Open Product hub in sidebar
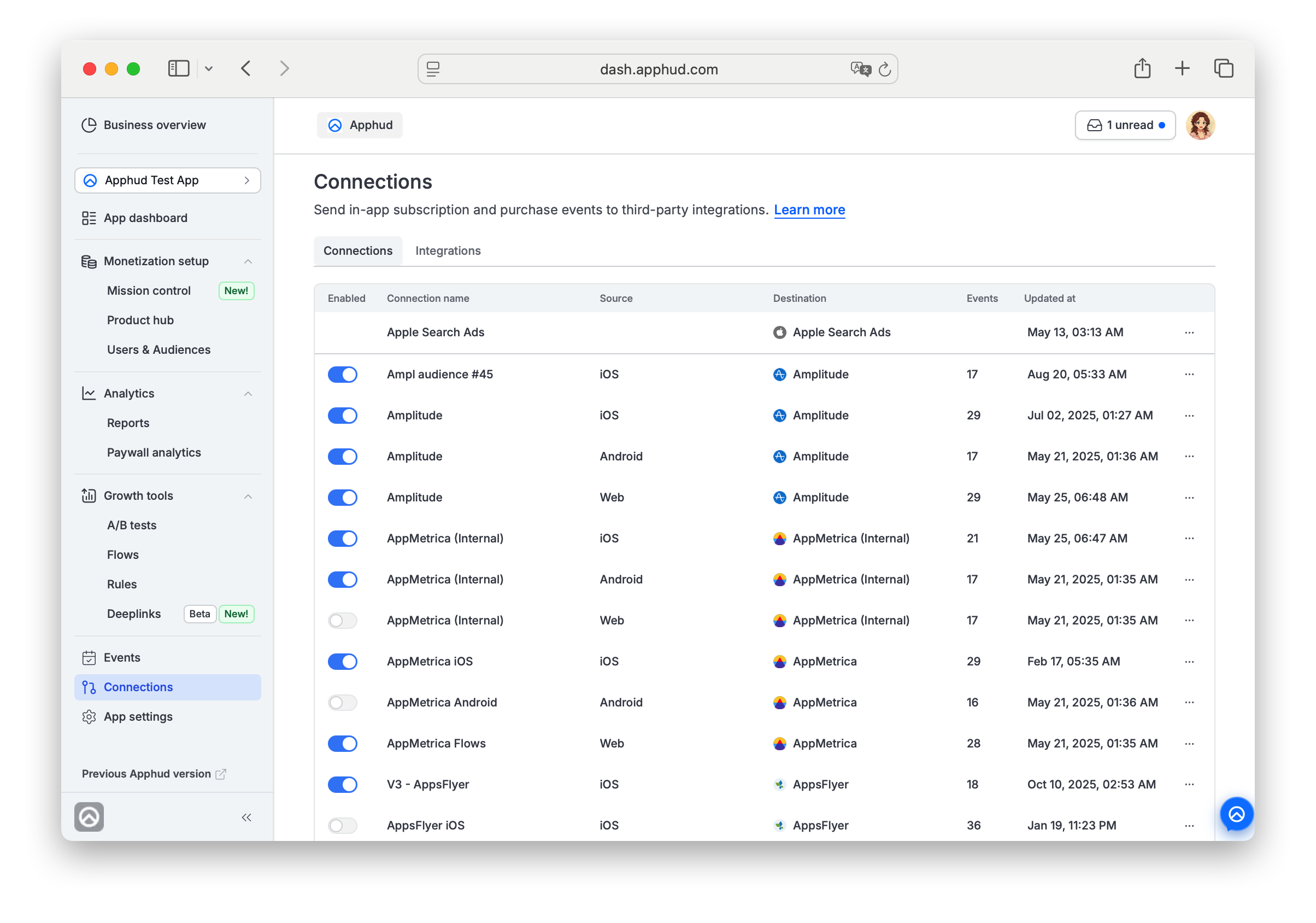The height and width of the screenshot is (923, 1316). 140,320
